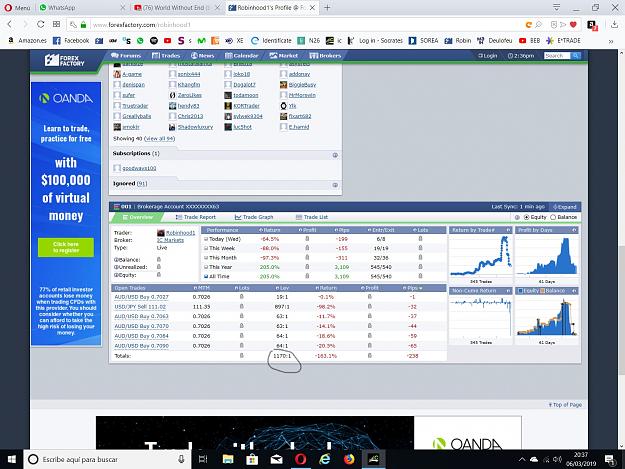The image size is (625, 469).
Task: Open the USD/JPY Sell 111.02 trade
Action: (140, 307)
